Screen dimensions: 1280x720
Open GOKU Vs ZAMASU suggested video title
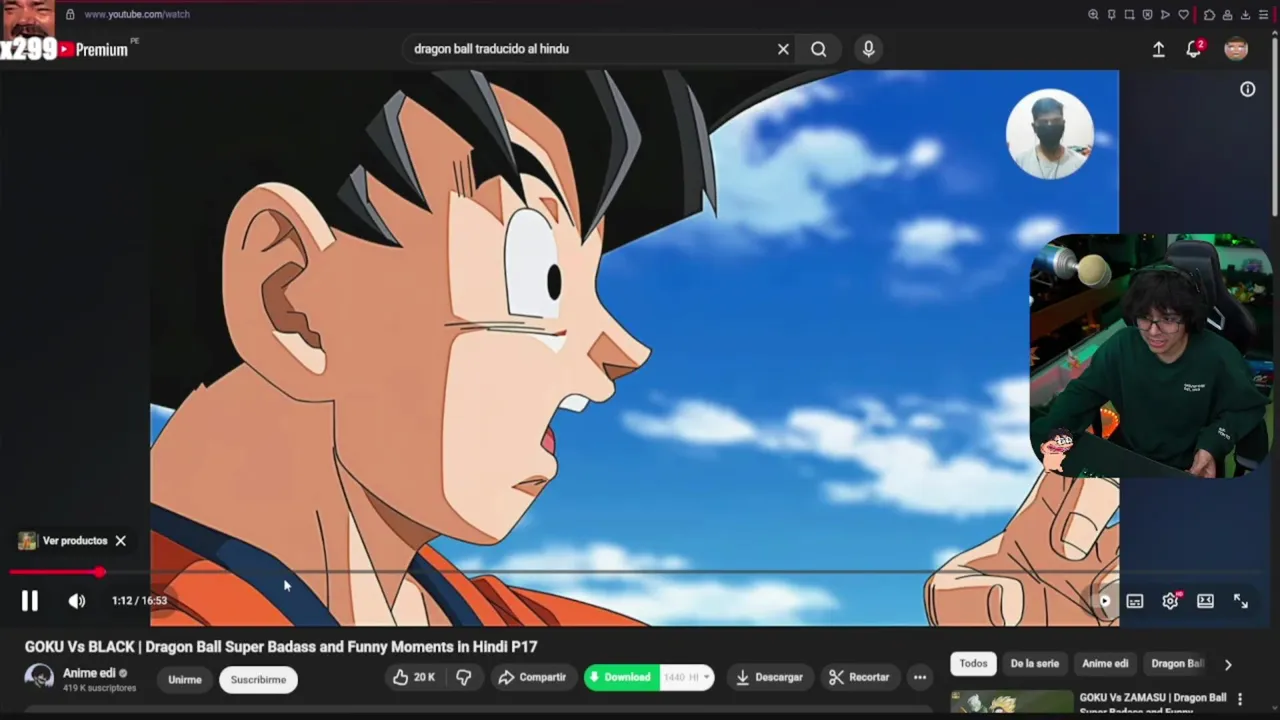click(x=1152, y=704)
